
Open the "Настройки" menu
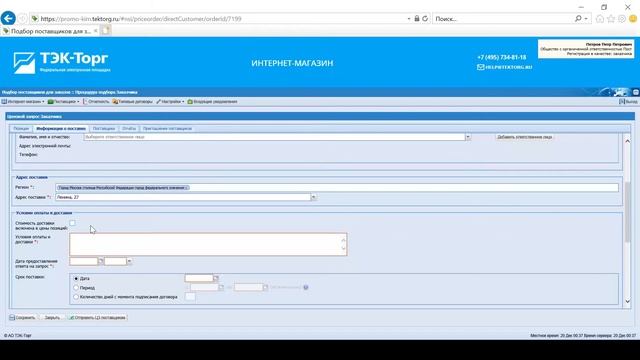(x=170, y=102)
